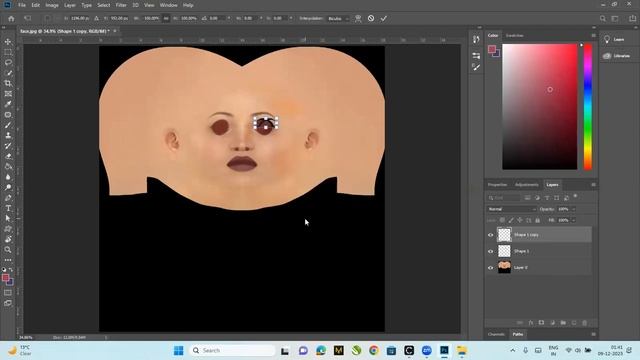Click in the color picker field

(540, 107)
